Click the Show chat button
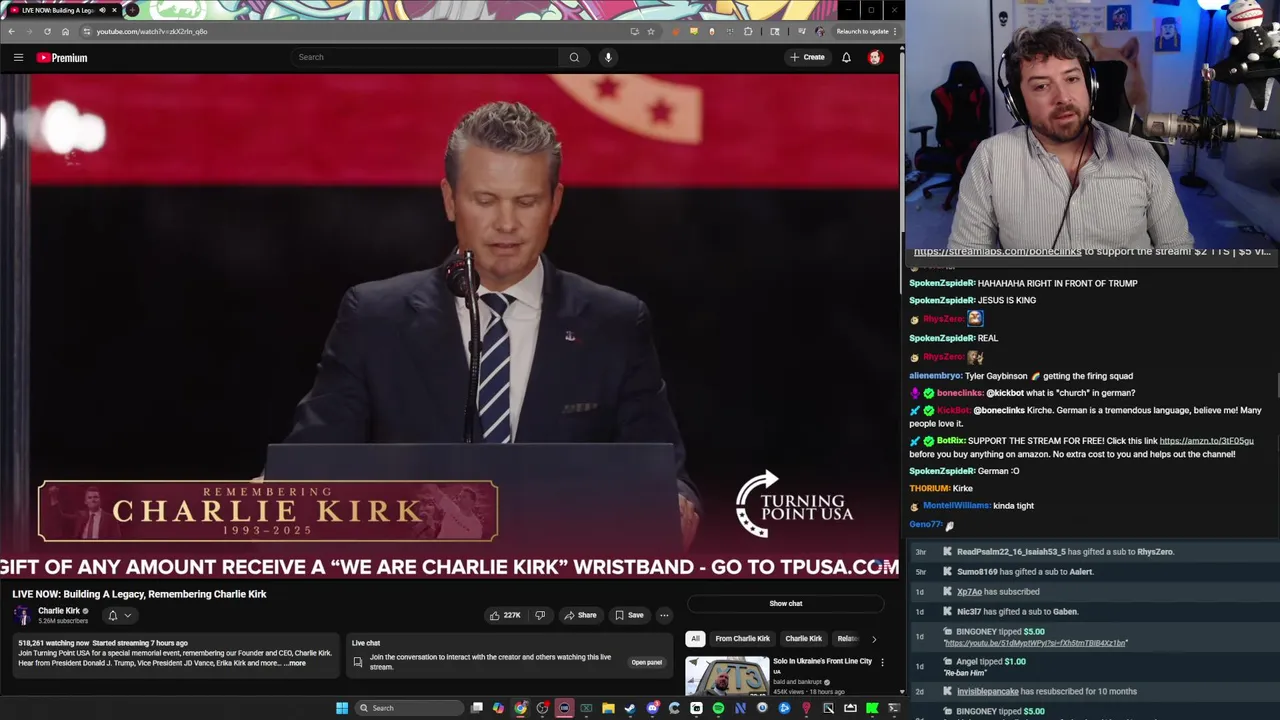The image size is (1280, 720). 786,603
